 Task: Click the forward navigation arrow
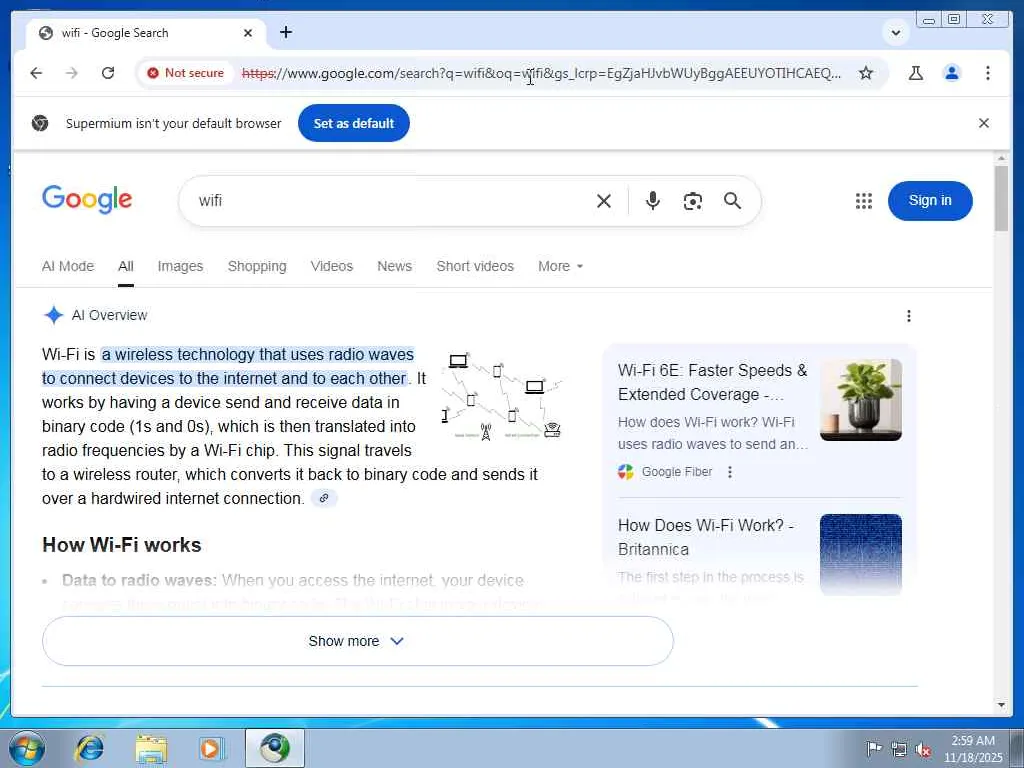[72, 73]
